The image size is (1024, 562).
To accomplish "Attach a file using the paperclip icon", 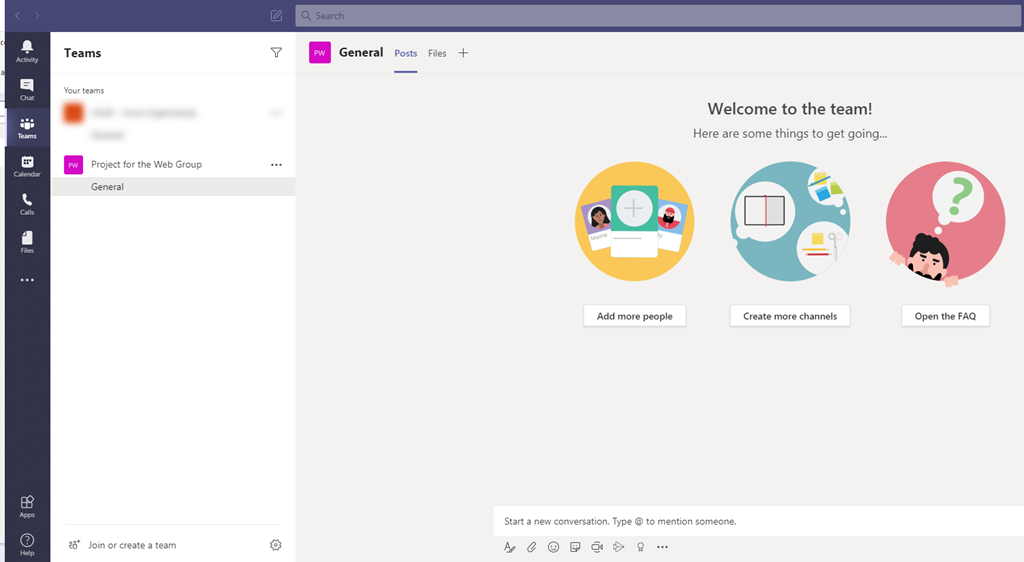I will click(532, 547).
